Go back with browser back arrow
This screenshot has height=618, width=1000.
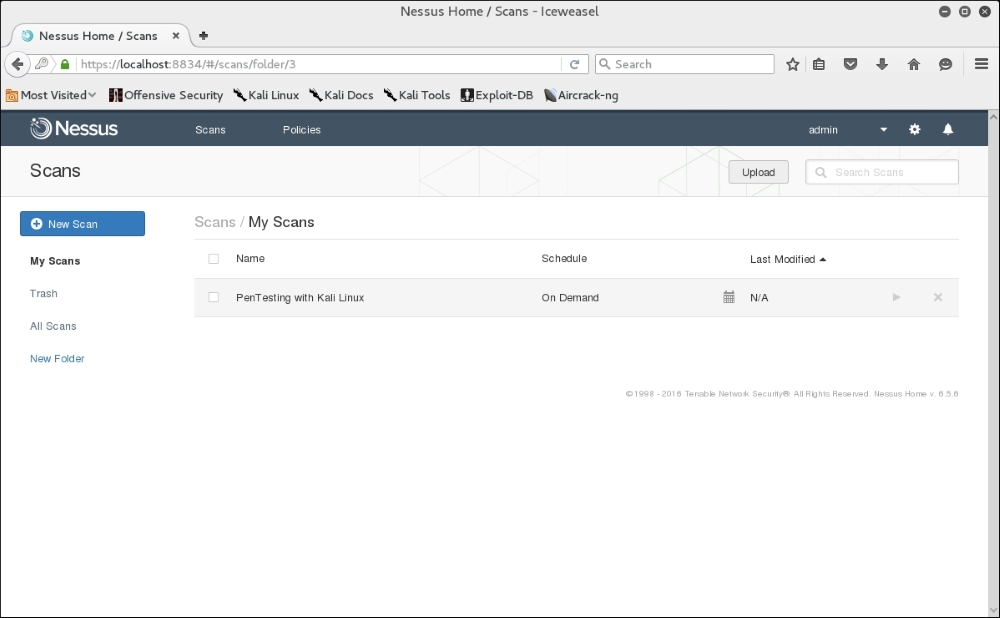coord(17,64)
